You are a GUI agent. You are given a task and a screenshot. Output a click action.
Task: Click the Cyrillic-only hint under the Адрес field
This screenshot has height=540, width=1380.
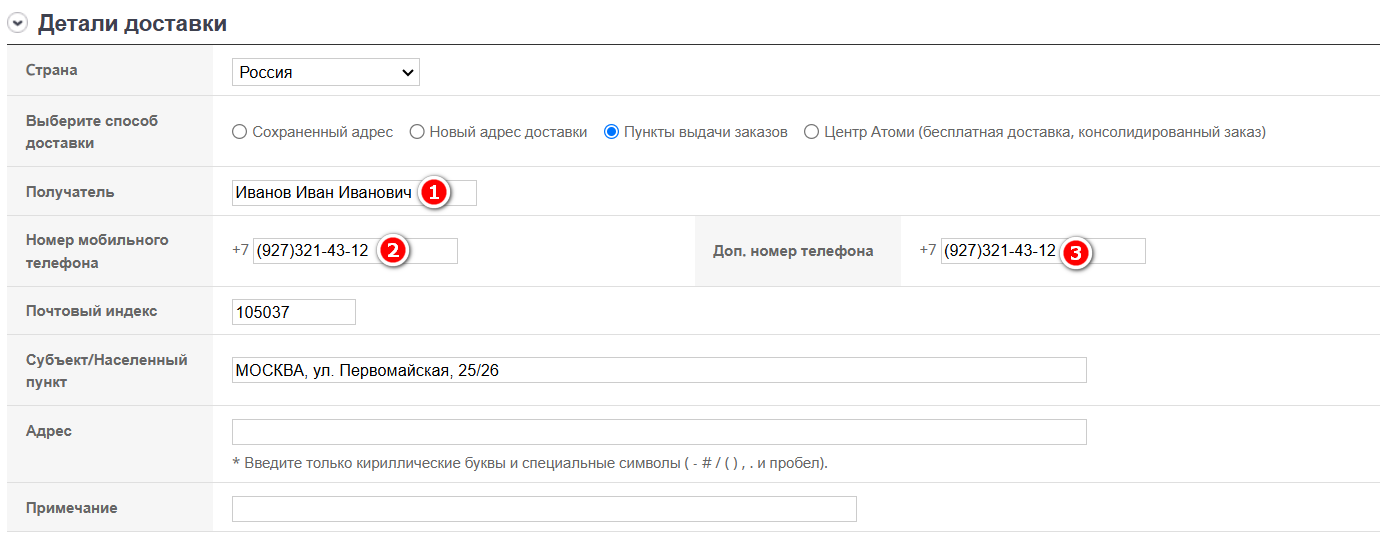(x=530, y=463)
